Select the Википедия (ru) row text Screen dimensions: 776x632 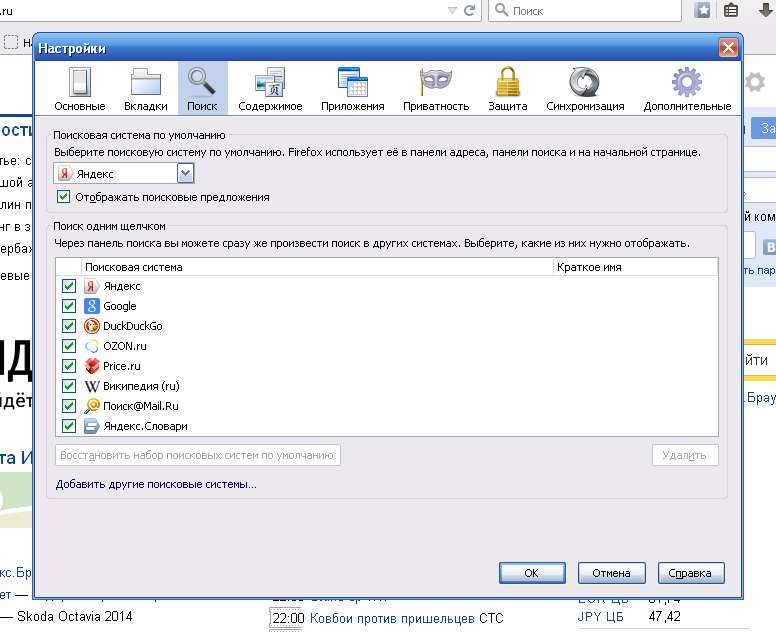[x=141, y=386]
